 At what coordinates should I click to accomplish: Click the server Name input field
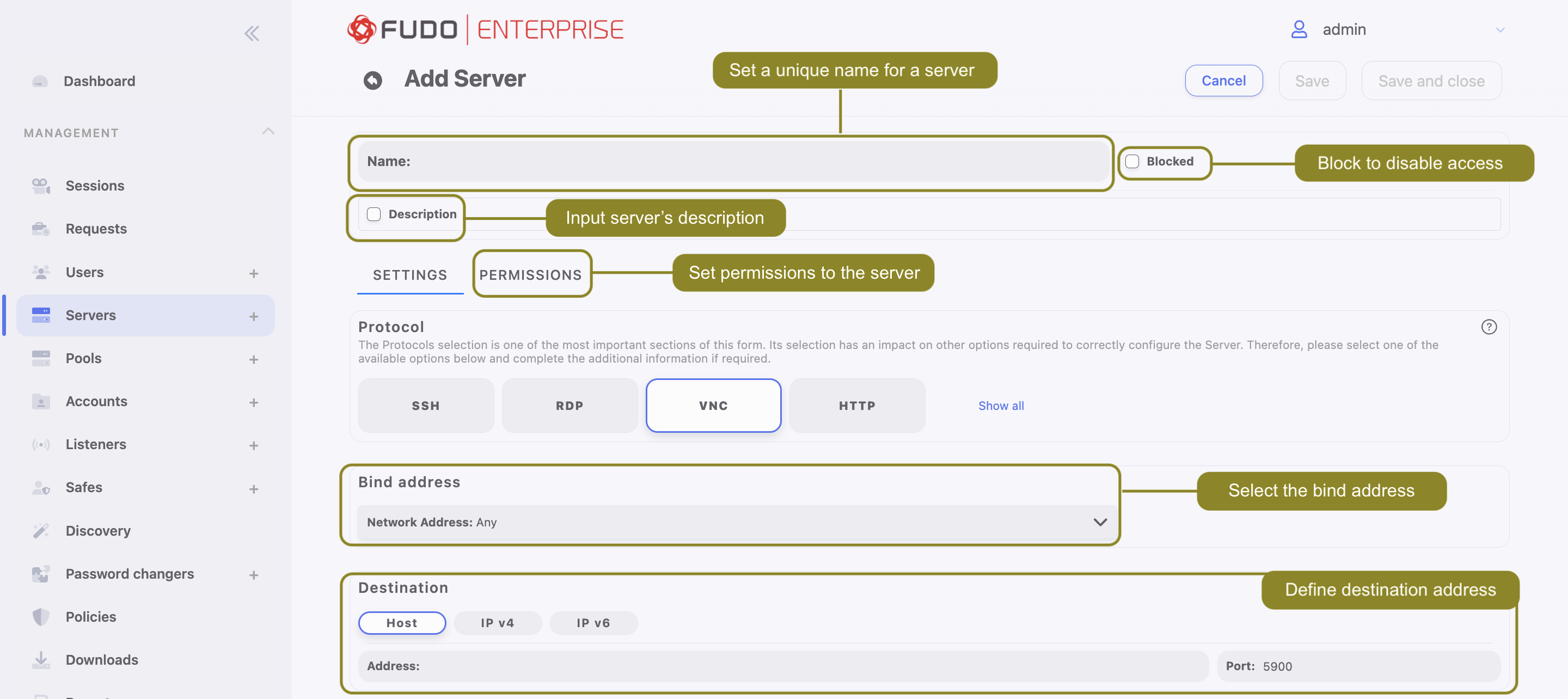(733, 161)
